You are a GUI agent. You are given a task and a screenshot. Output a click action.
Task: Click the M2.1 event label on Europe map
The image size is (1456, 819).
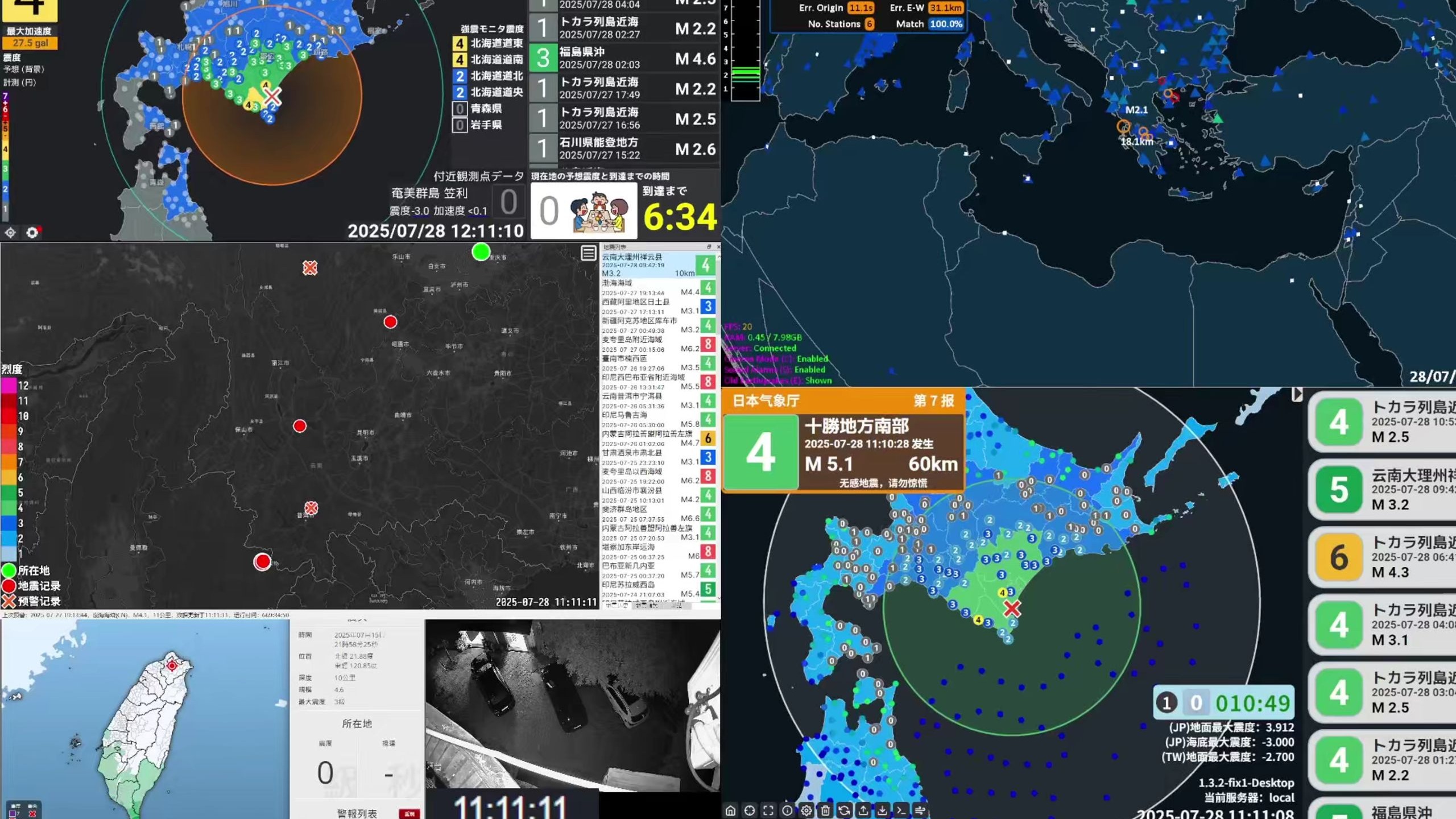(x=1136, y=110)
